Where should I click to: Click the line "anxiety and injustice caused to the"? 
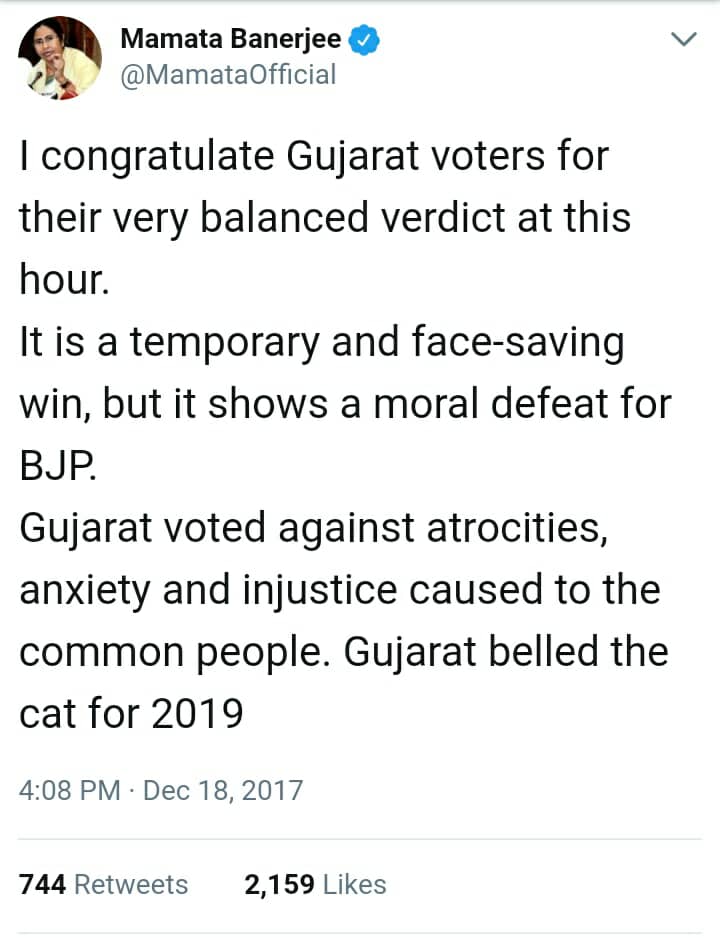(x=340, y=591)
